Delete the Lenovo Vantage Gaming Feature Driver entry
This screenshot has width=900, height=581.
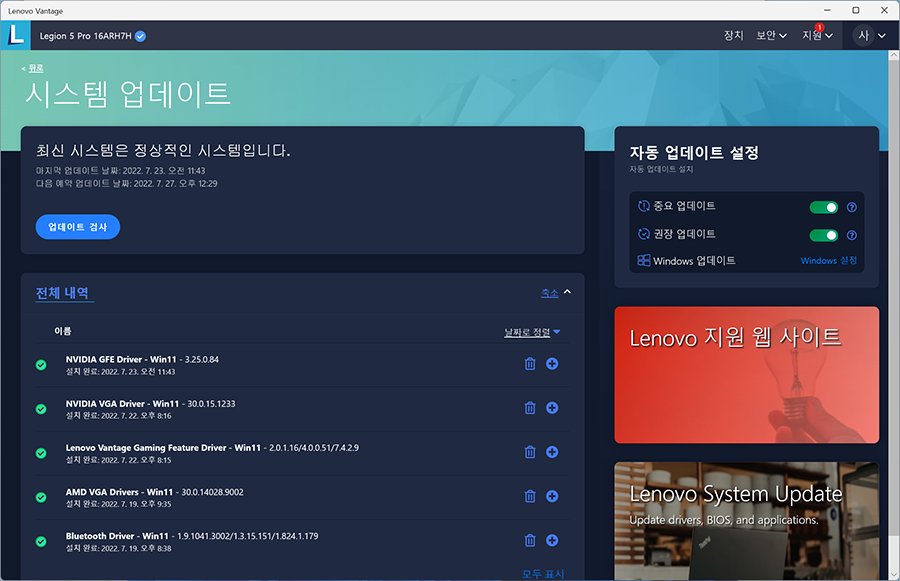530,452
